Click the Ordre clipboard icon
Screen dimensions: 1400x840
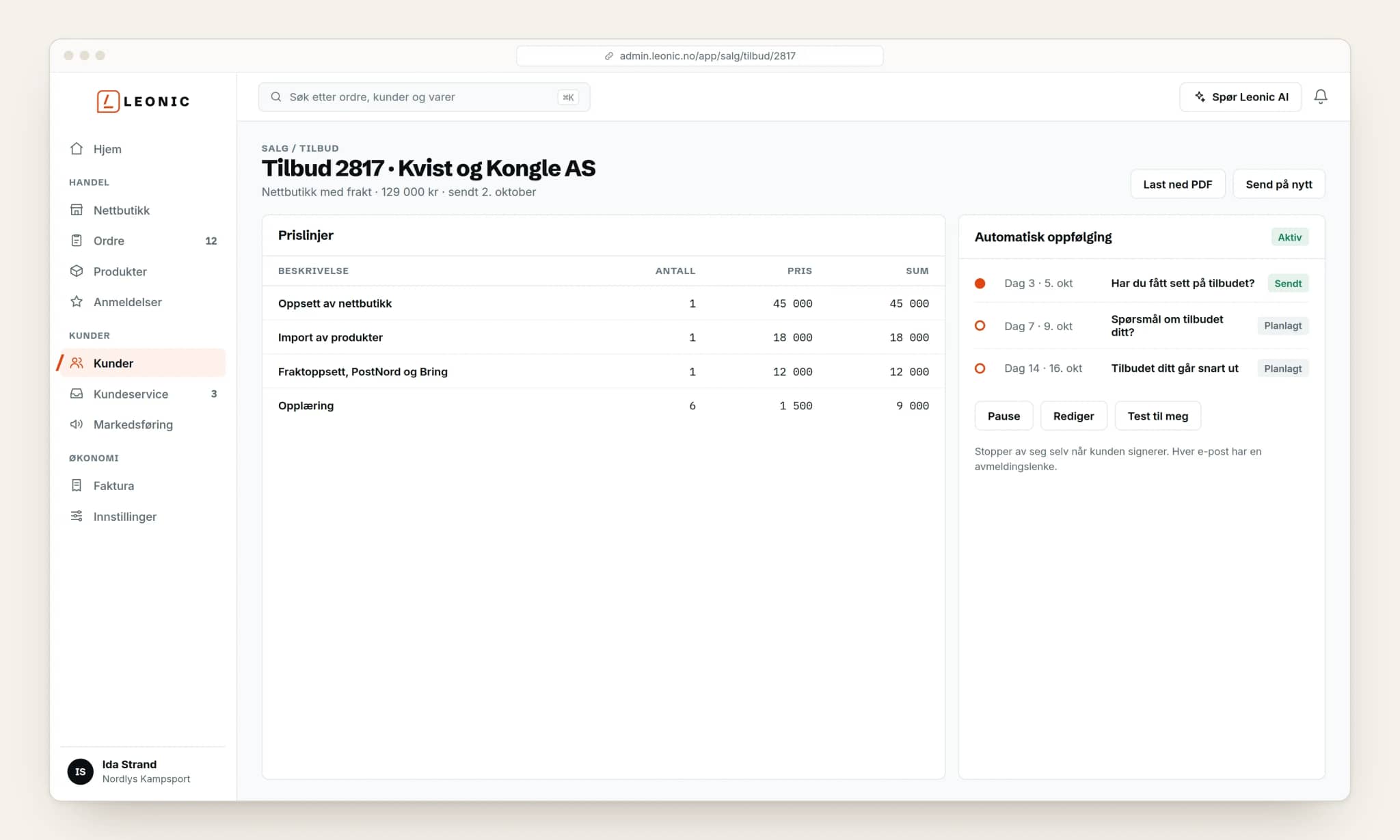click(77, 241)
